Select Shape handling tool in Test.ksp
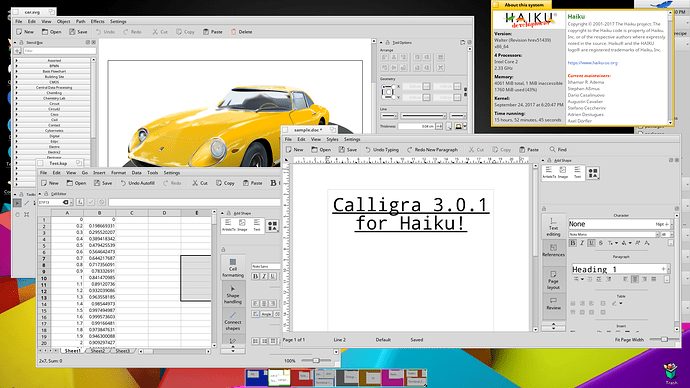Screen dimensions: 690x388 click(233, 295)
